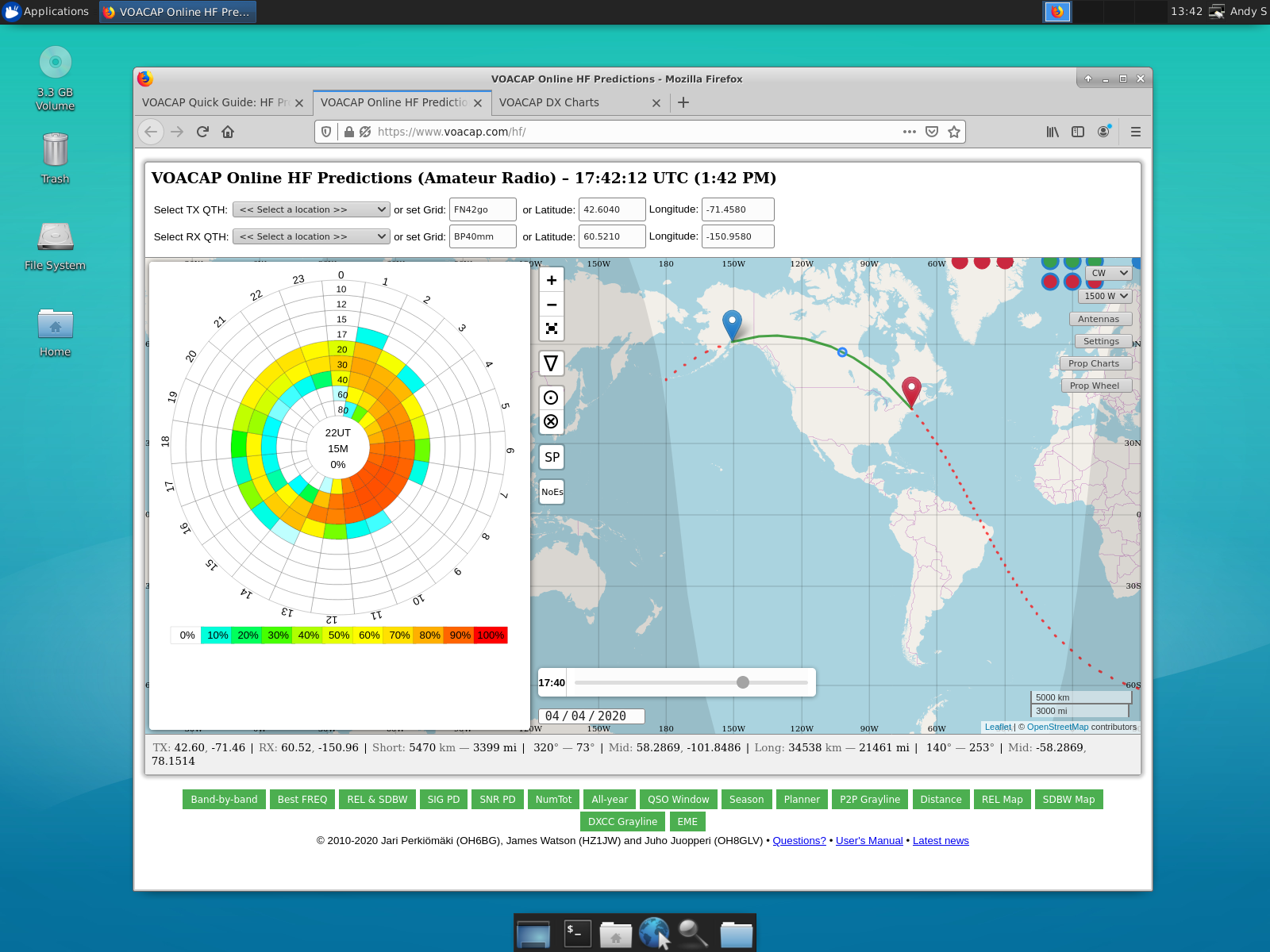Expand the Select TX QTH dropdown
The width and height of the screenshot is (1270, 952).
pyautogui.click(x=311, y=209)
